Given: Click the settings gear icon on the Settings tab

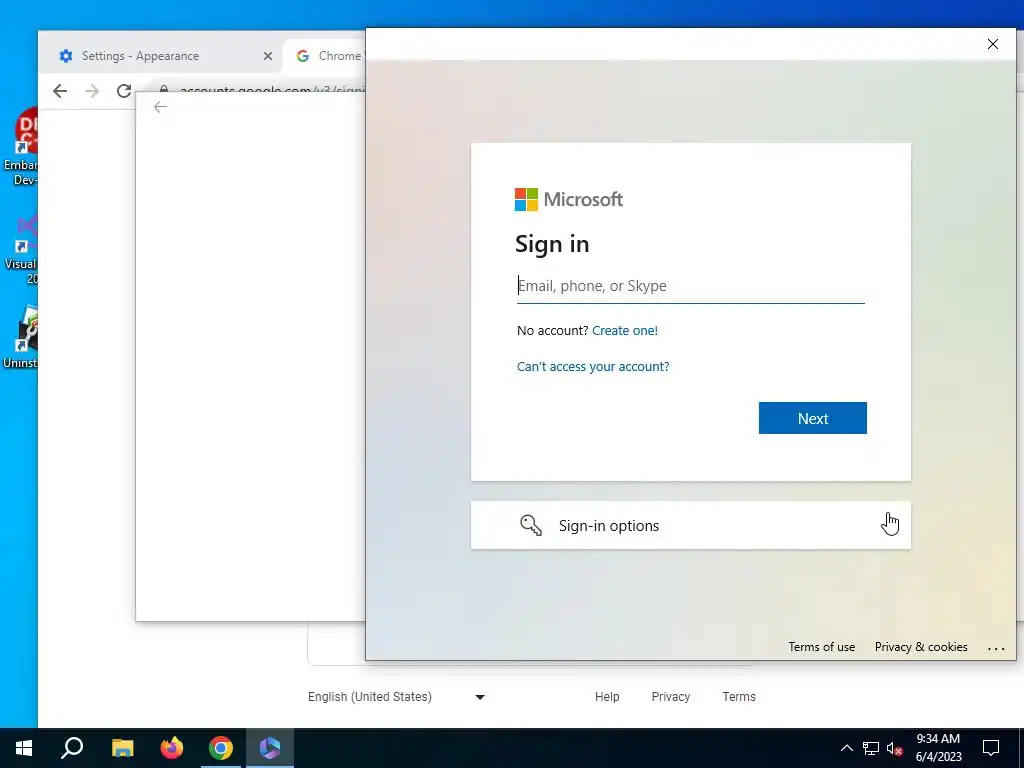Looking at the screenshot, I should (66, 56).
